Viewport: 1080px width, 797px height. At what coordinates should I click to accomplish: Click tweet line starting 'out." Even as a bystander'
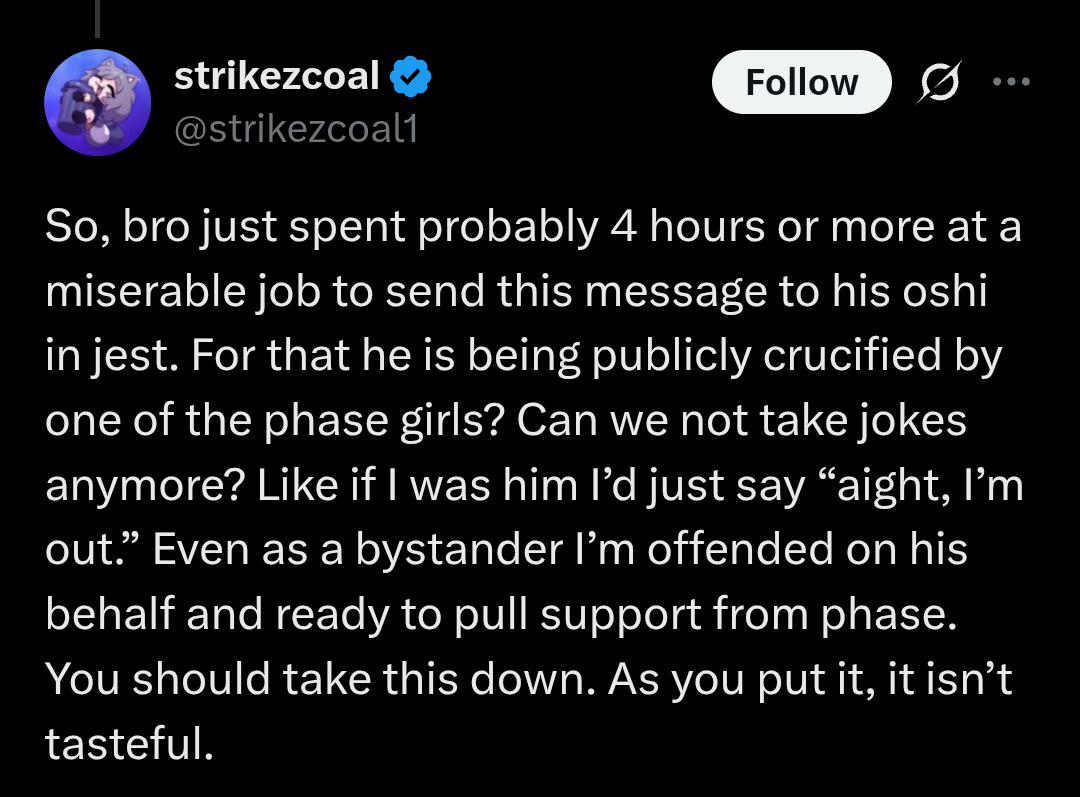click(507, 550)
